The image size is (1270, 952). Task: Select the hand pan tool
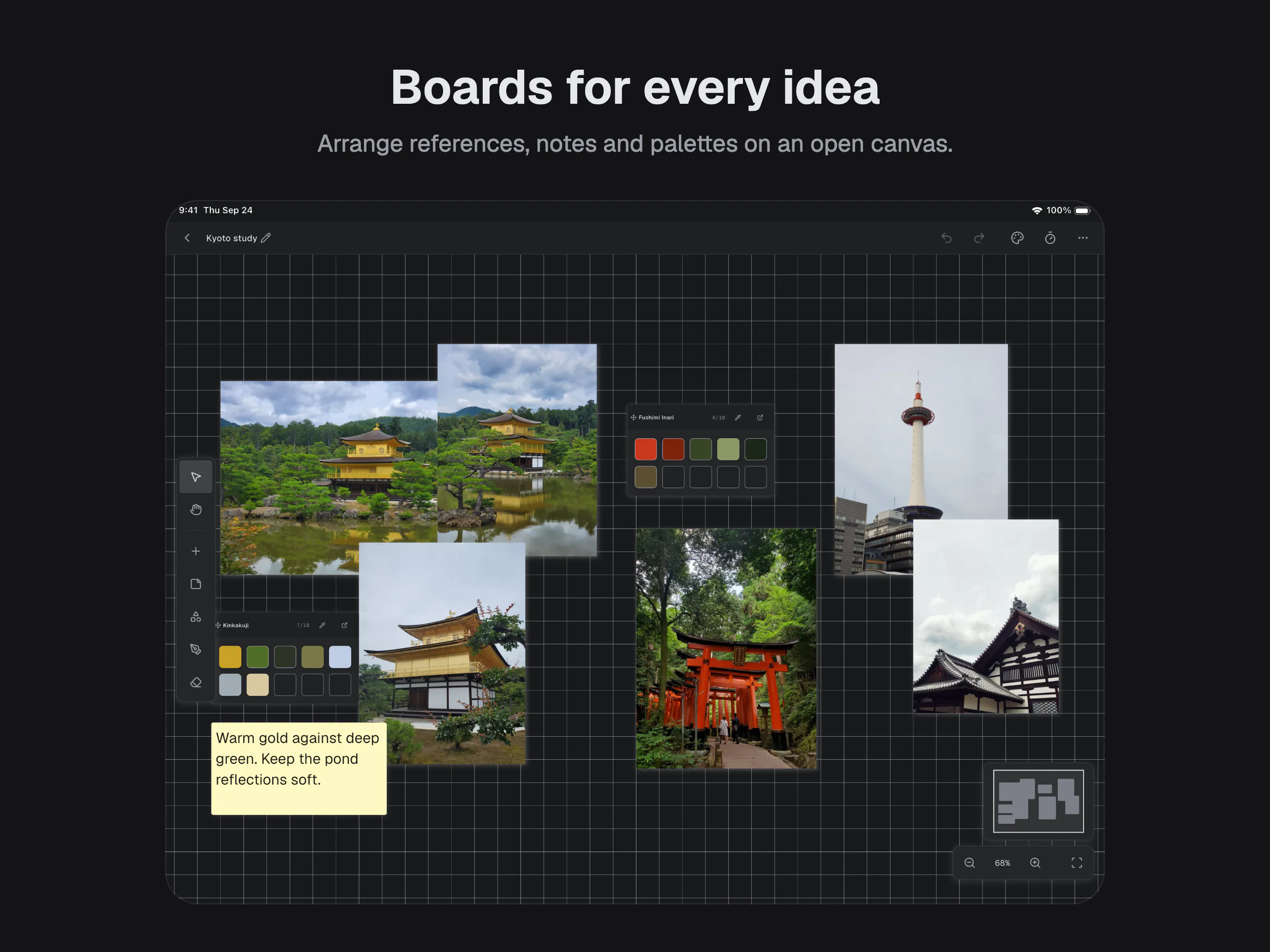[x=196, y=510]
